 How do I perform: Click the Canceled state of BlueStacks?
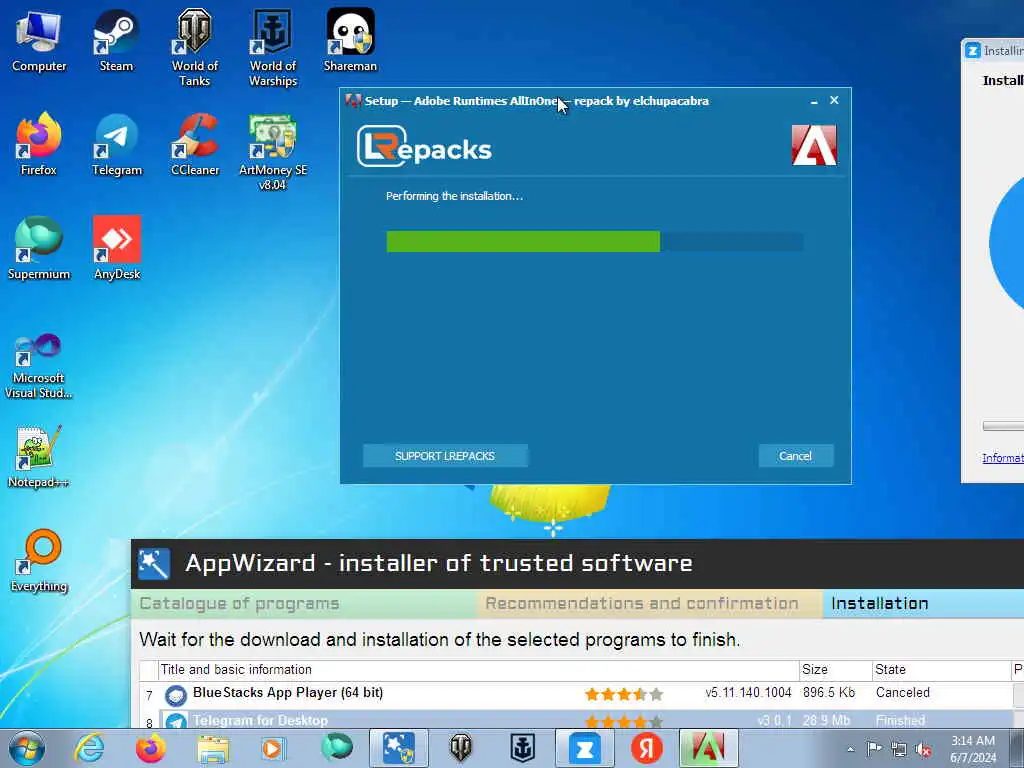tap(903, 693)
